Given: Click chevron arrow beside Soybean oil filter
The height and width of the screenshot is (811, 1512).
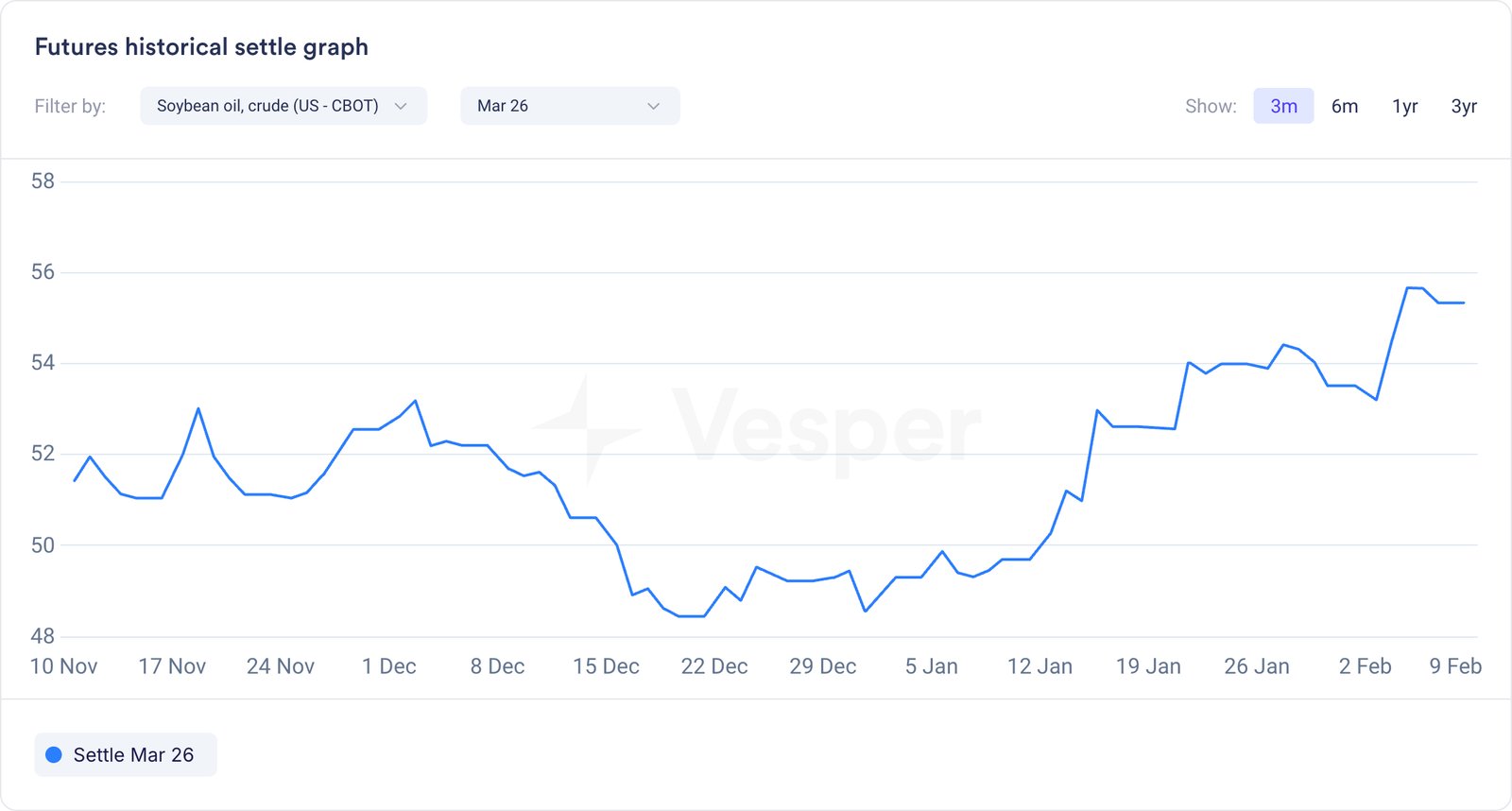Looking at the screenshot, I should [401, 106].
